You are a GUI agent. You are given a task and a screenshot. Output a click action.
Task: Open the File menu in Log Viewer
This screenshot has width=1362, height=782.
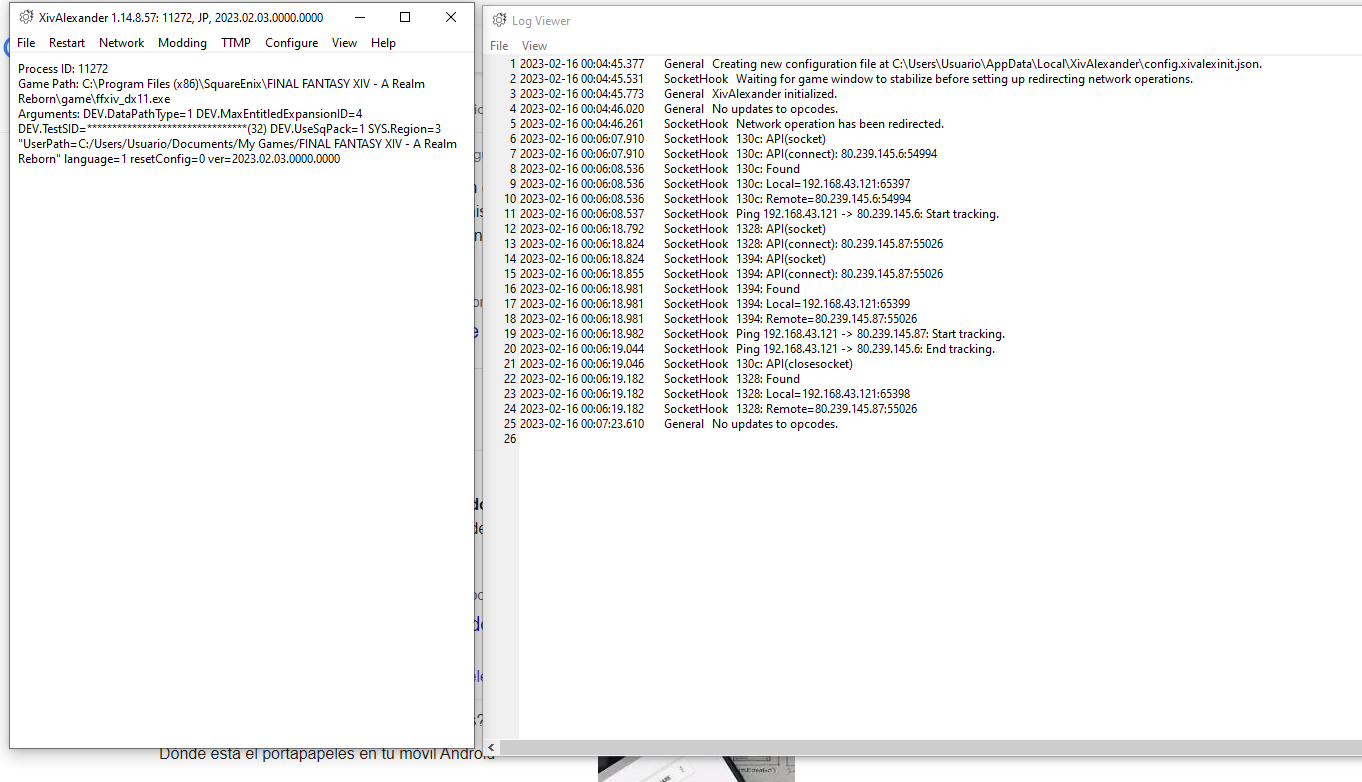coord(498,45)
